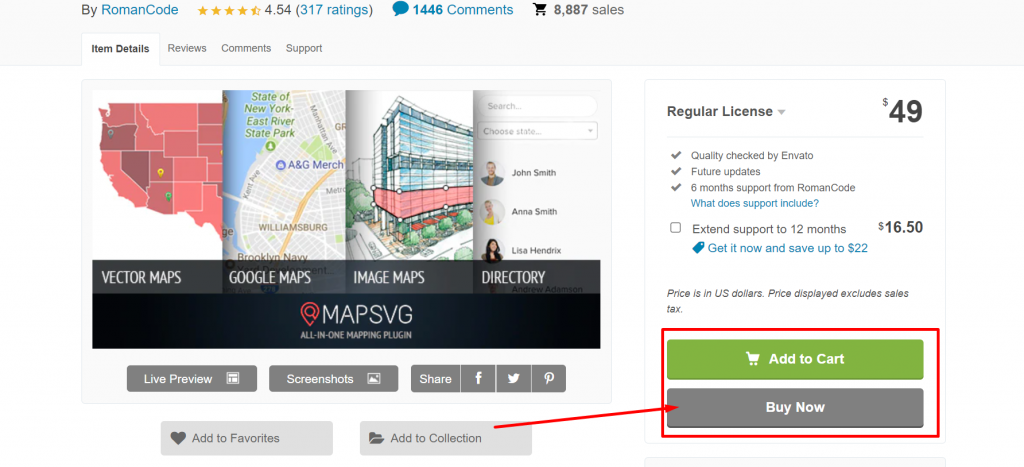Open What does support include link
Image resolution: width=1024 pixels, height=467 pixels.
(755, 203)
